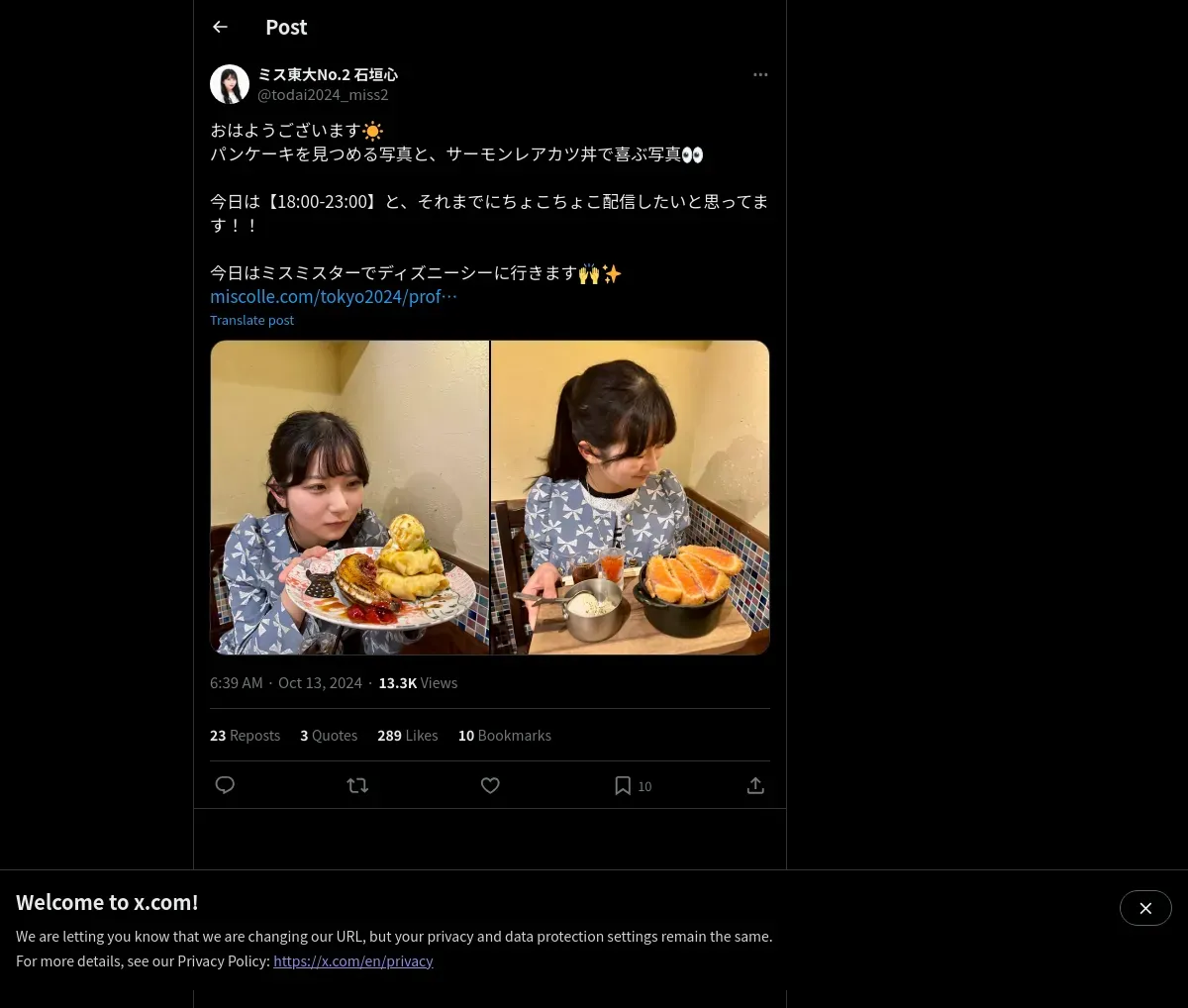The image size is (1188, 1008).
Task: Open the x.com privacy policy link
Action: click(352, 961)
